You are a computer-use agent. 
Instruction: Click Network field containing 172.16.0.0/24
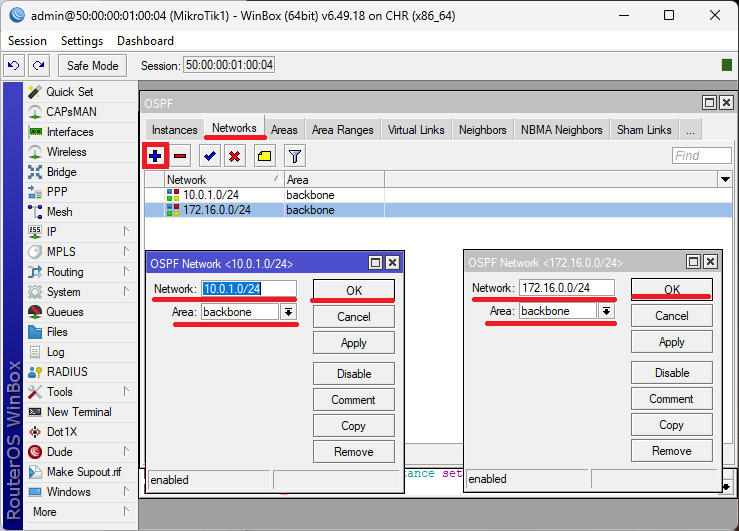pyautogui.click(x=566, y=288)
